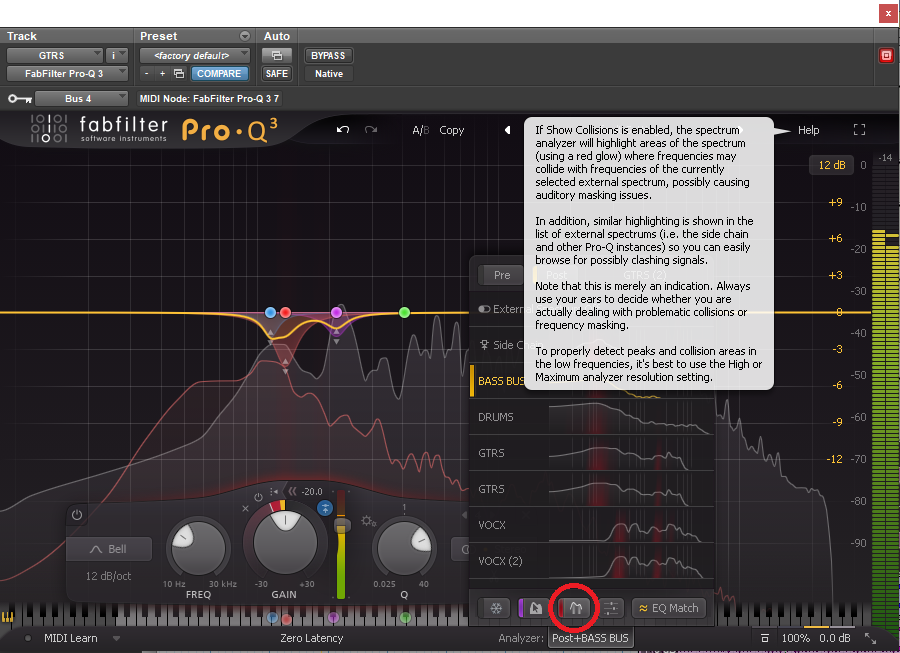Image resolution: width=900 pixels, height=653 pixels.
Task: Click the blue gain-Q interaction button
Action: pyautogui.click(x=325, y=508)
